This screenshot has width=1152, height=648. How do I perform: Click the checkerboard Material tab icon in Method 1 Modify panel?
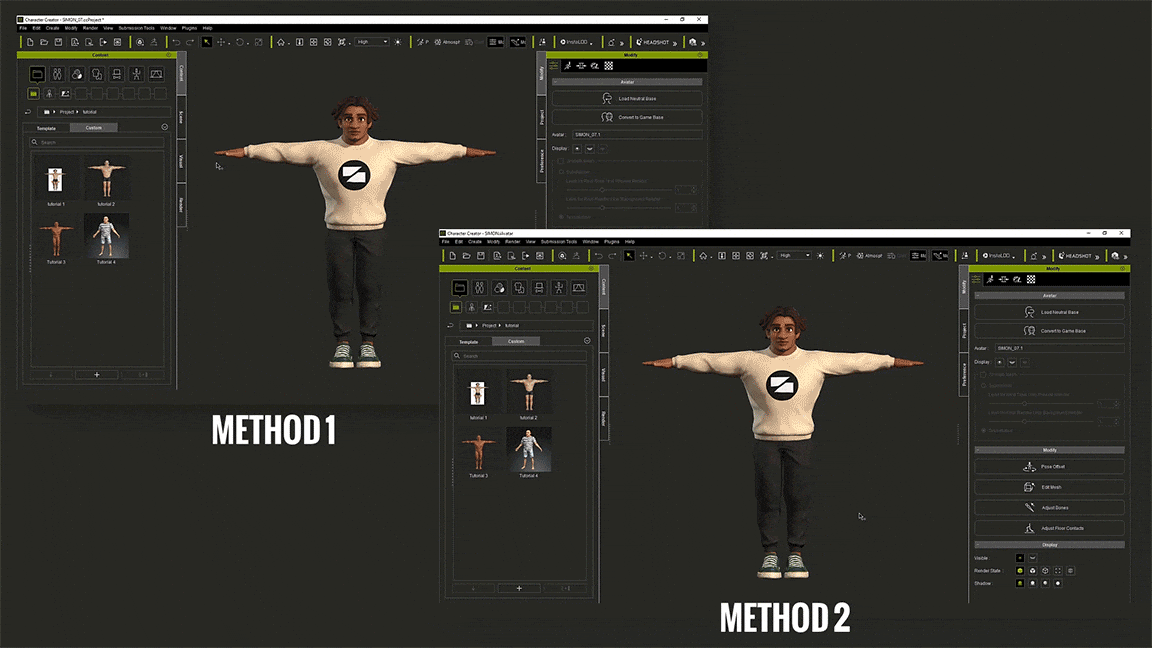608,66
